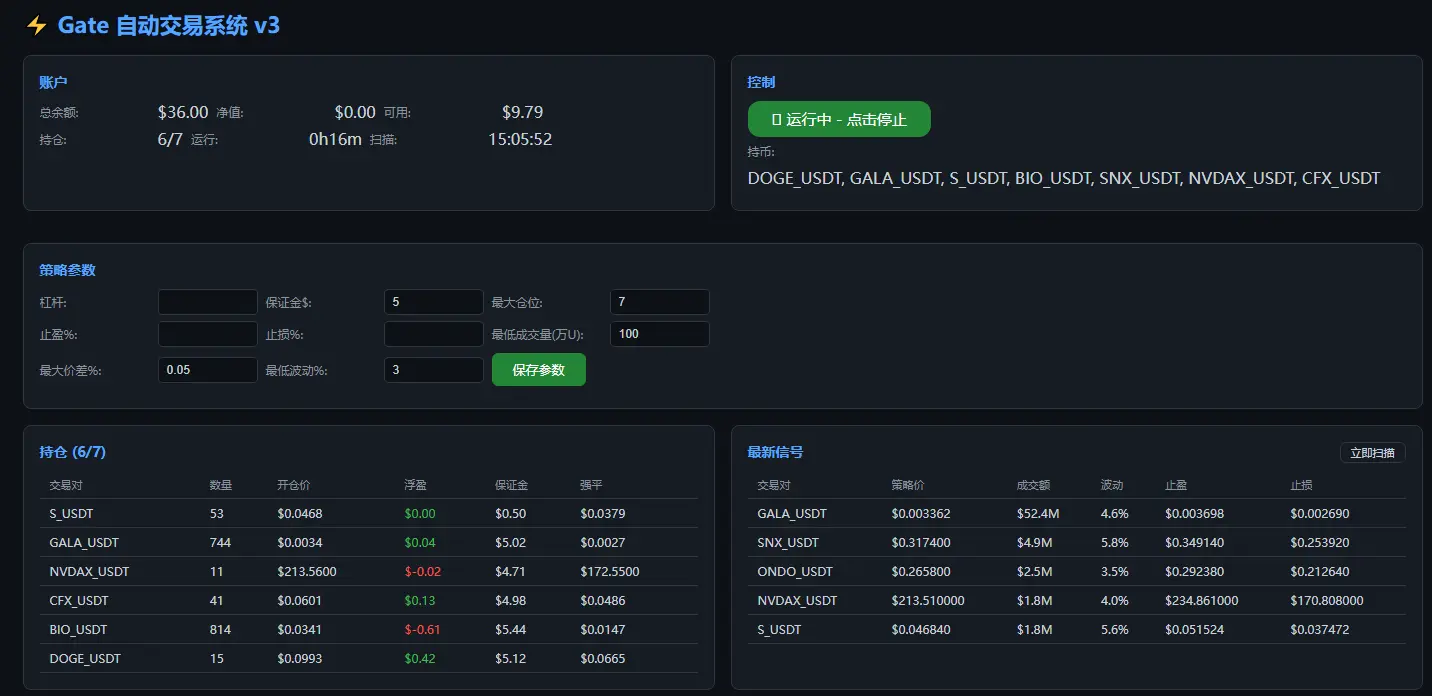The height and width of the screenshot is (696, 1432).
Task: Click the 814 quantity value
Action: tap(221, 630)
